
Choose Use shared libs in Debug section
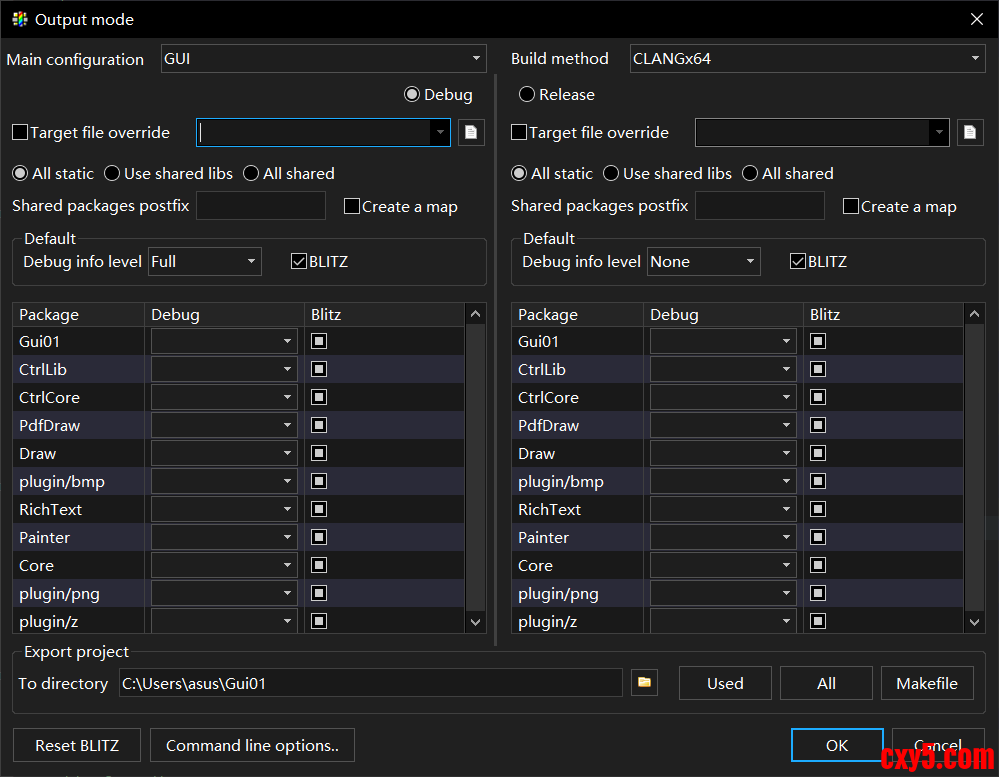point(112,173)
